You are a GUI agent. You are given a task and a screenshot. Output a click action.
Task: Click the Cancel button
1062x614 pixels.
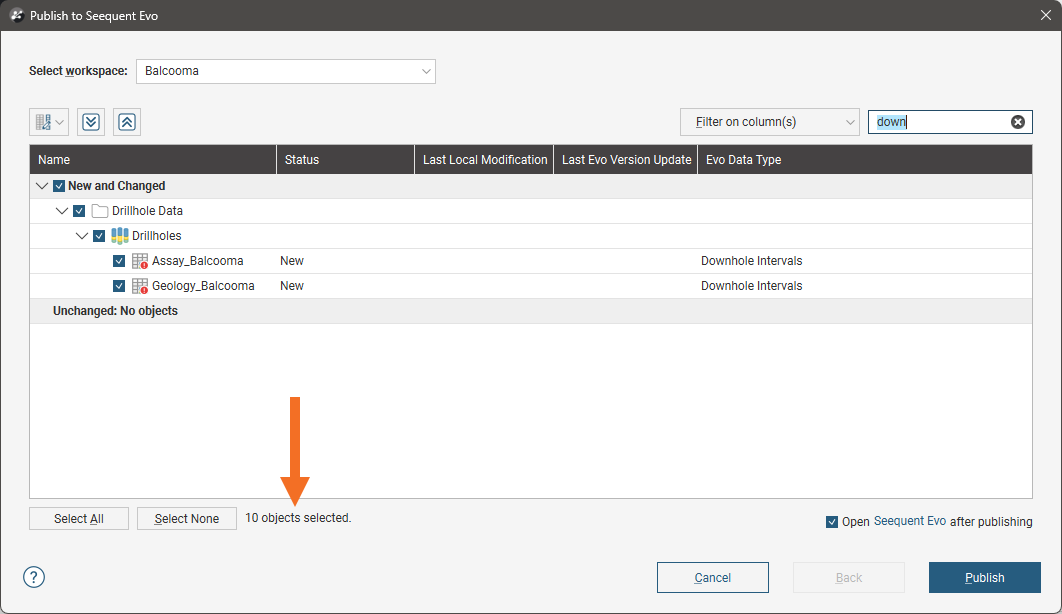pyautogui.click(x=713, y=577)
